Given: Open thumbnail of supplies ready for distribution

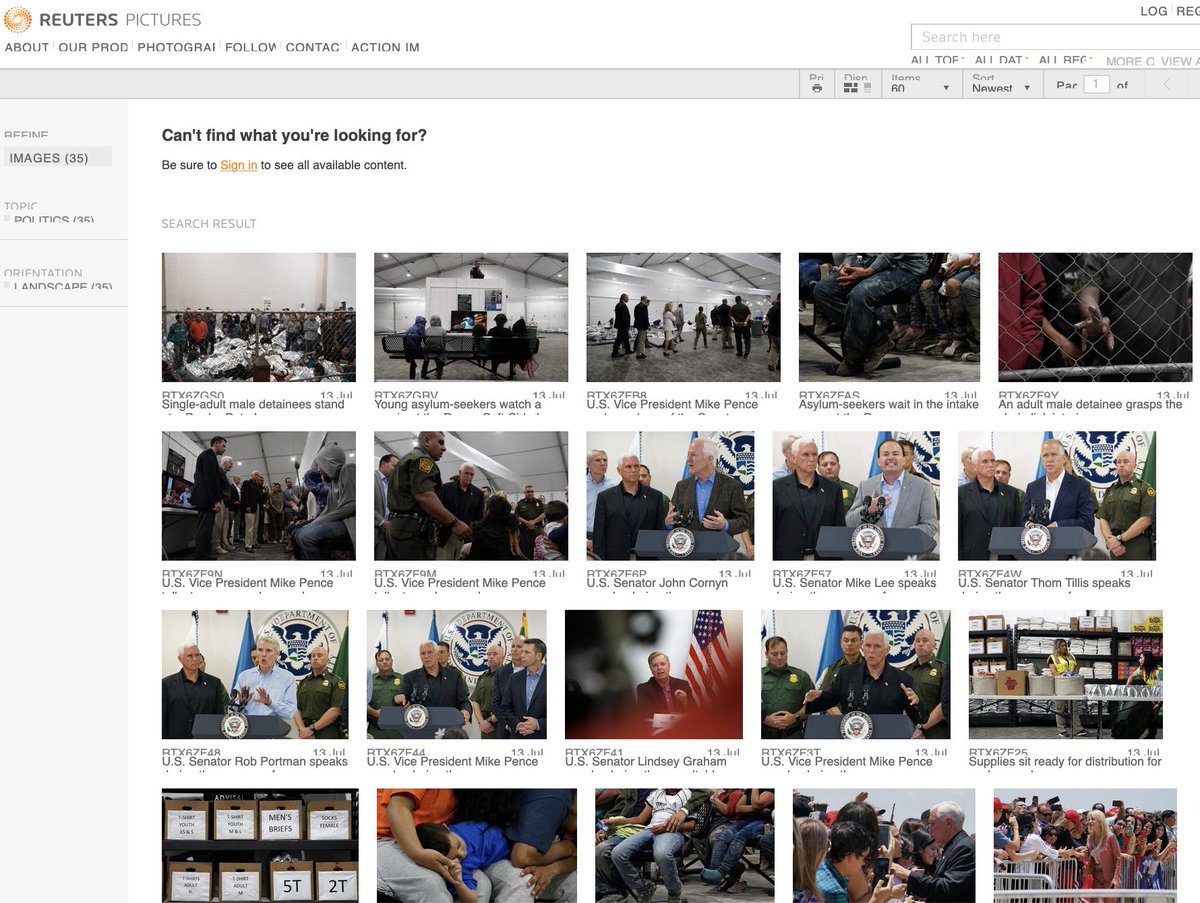Looking at the screenshot, I should coord(1066,674).
